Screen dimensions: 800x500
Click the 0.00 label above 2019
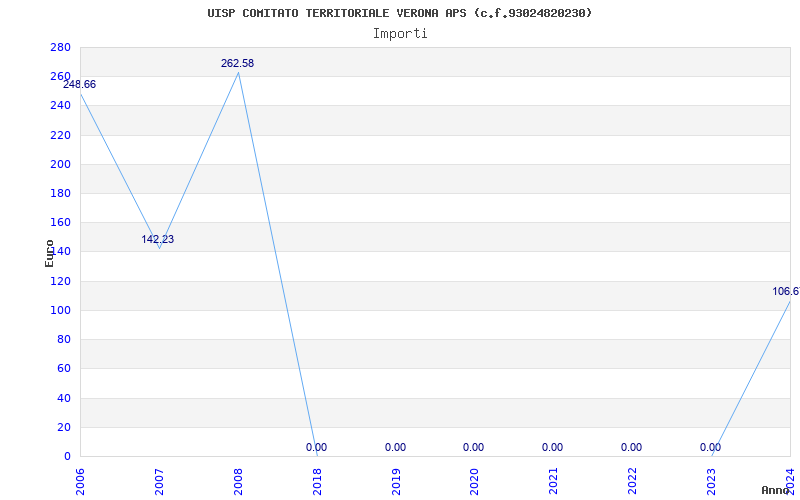pos(395,447)
